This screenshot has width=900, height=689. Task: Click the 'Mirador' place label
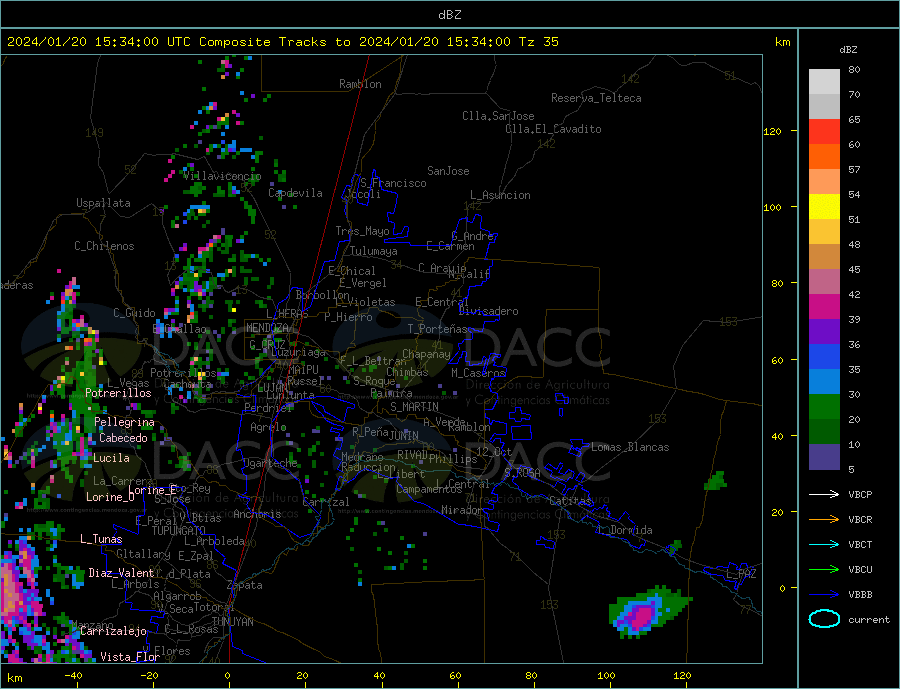pyautogui.click(x=462, y=510)
